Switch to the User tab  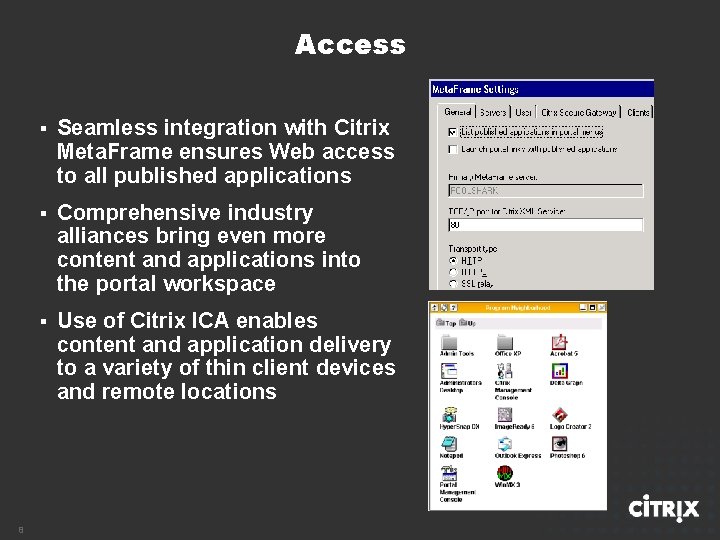(x=523, y=112)
